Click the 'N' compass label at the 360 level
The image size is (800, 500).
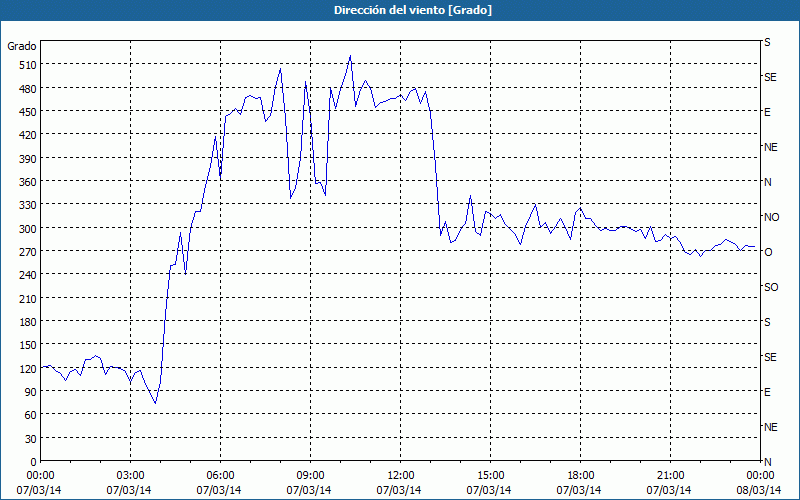click(767, 182)
